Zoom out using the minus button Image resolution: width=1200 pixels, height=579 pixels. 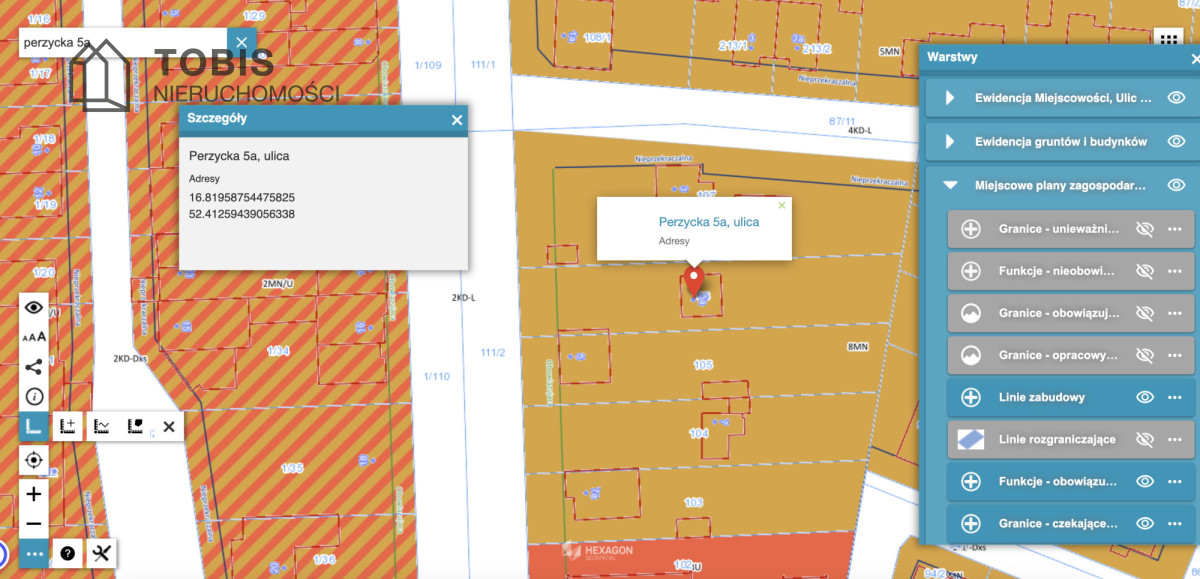tap(34, 524)
